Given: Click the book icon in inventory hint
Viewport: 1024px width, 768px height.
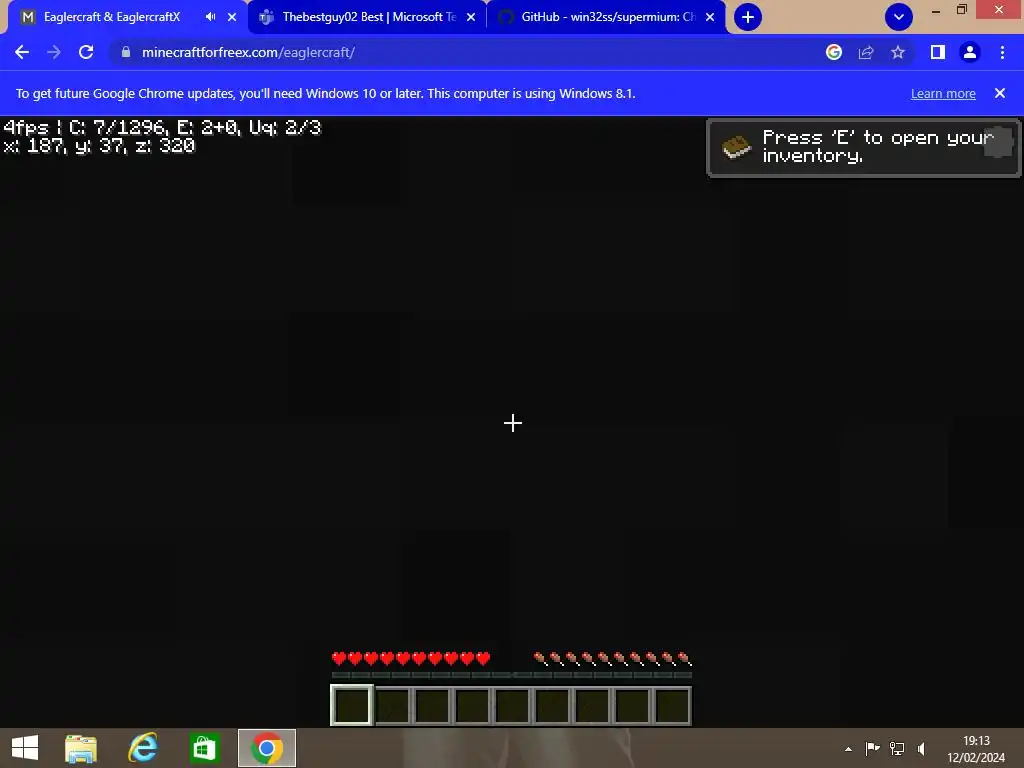Looking at the screenshot, I should click(x=737, y=147).
